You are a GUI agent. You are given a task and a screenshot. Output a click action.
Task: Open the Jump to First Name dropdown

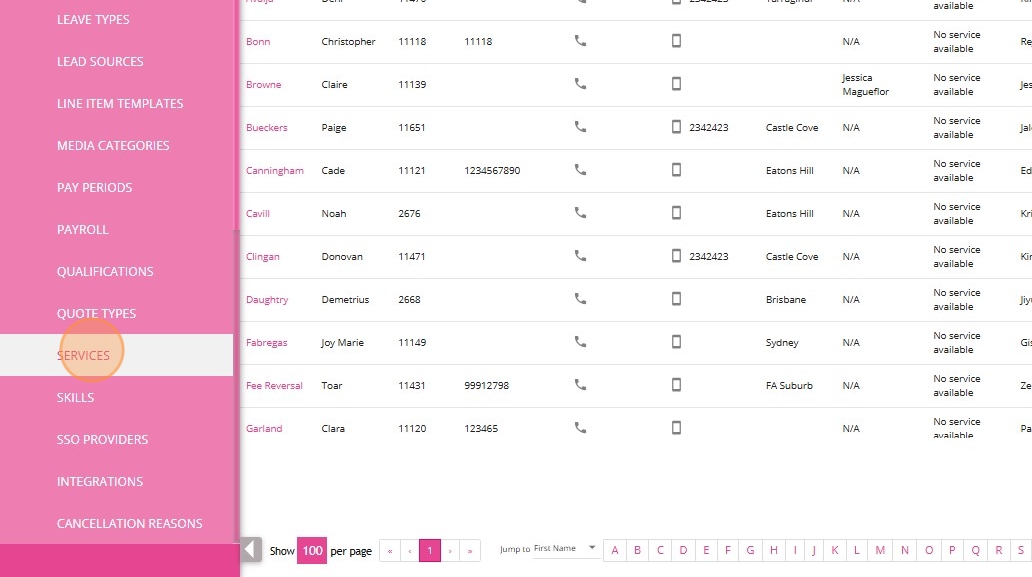point(565,548)
